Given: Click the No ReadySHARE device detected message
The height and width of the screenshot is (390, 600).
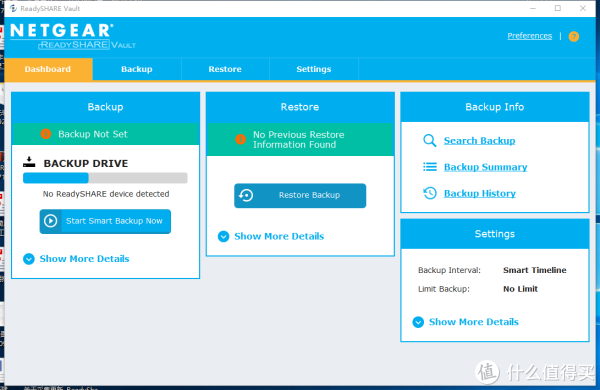Looking at the screenshot, I should click(106, 194).
